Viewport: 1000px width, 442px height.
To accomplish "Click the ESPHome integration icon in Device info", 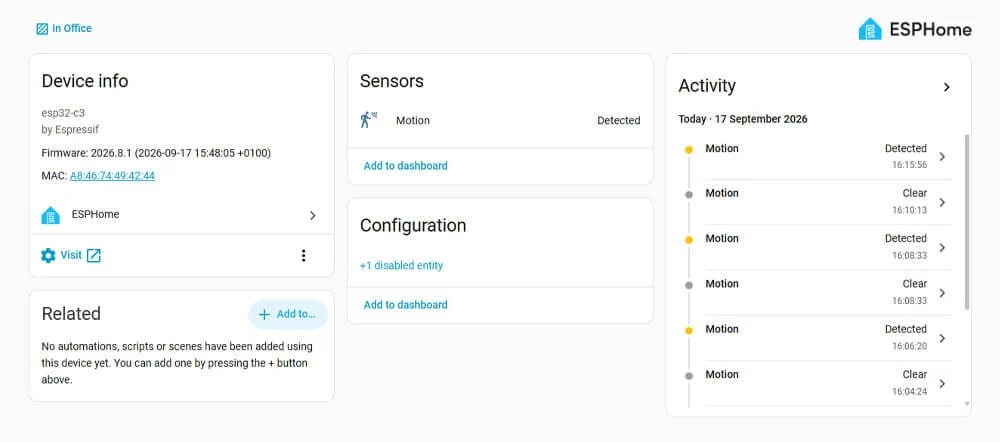I will point(50,215).
